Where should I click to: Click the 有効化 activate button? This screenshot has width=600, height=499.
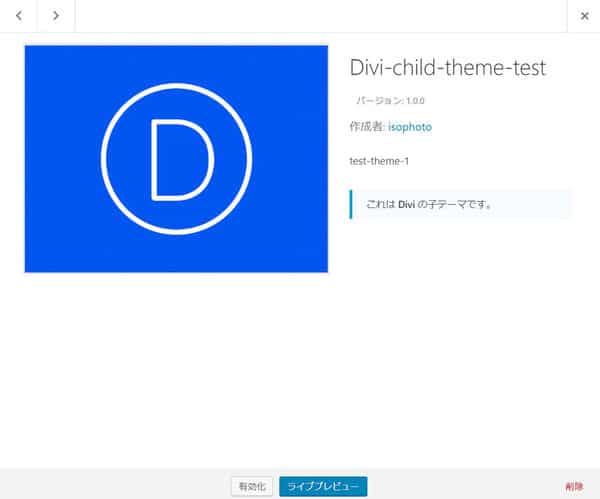point(252,486)
